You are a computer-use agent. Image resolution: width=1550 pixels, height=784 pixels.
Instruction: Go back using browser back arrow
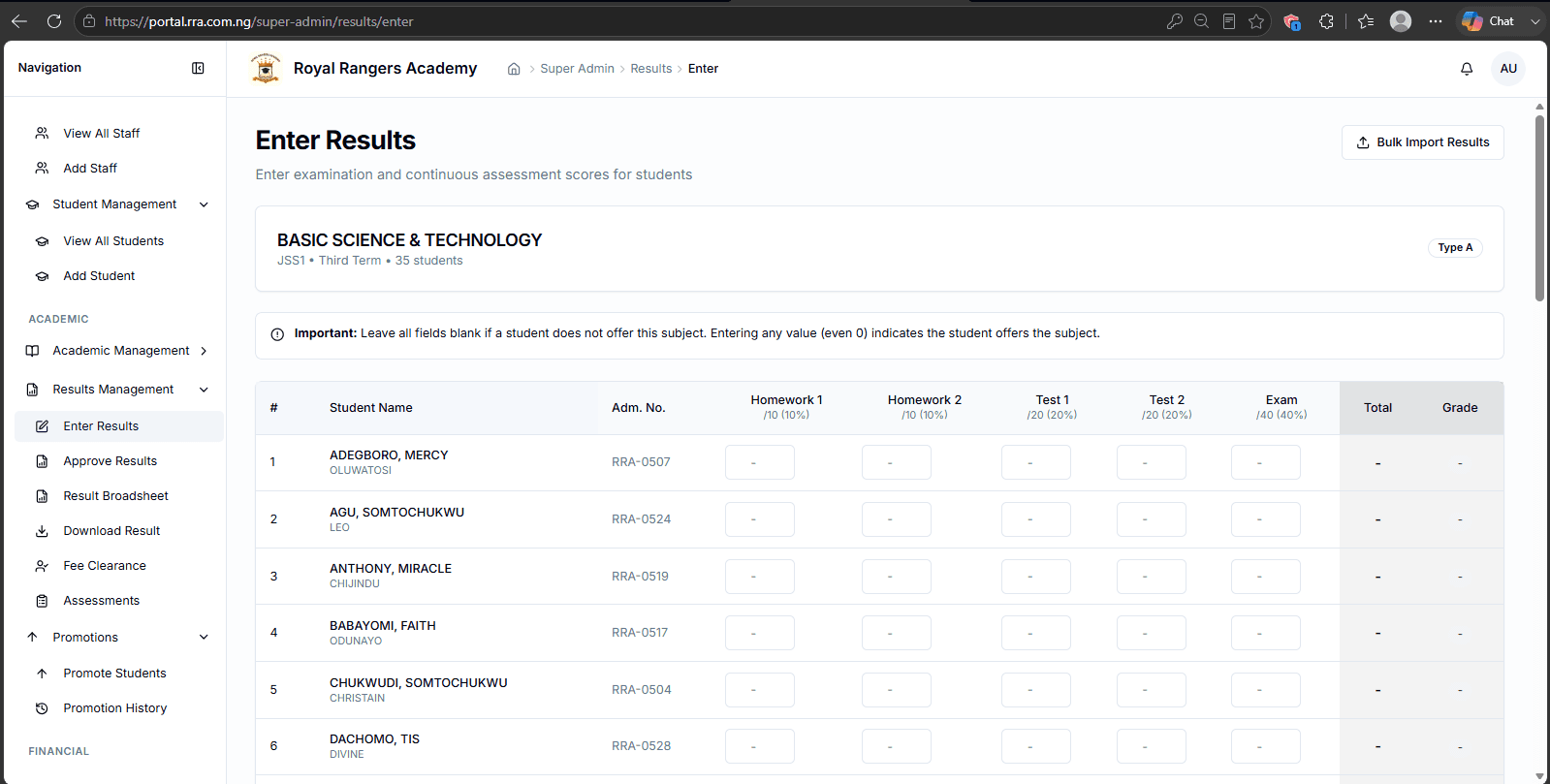click(19, 21)
